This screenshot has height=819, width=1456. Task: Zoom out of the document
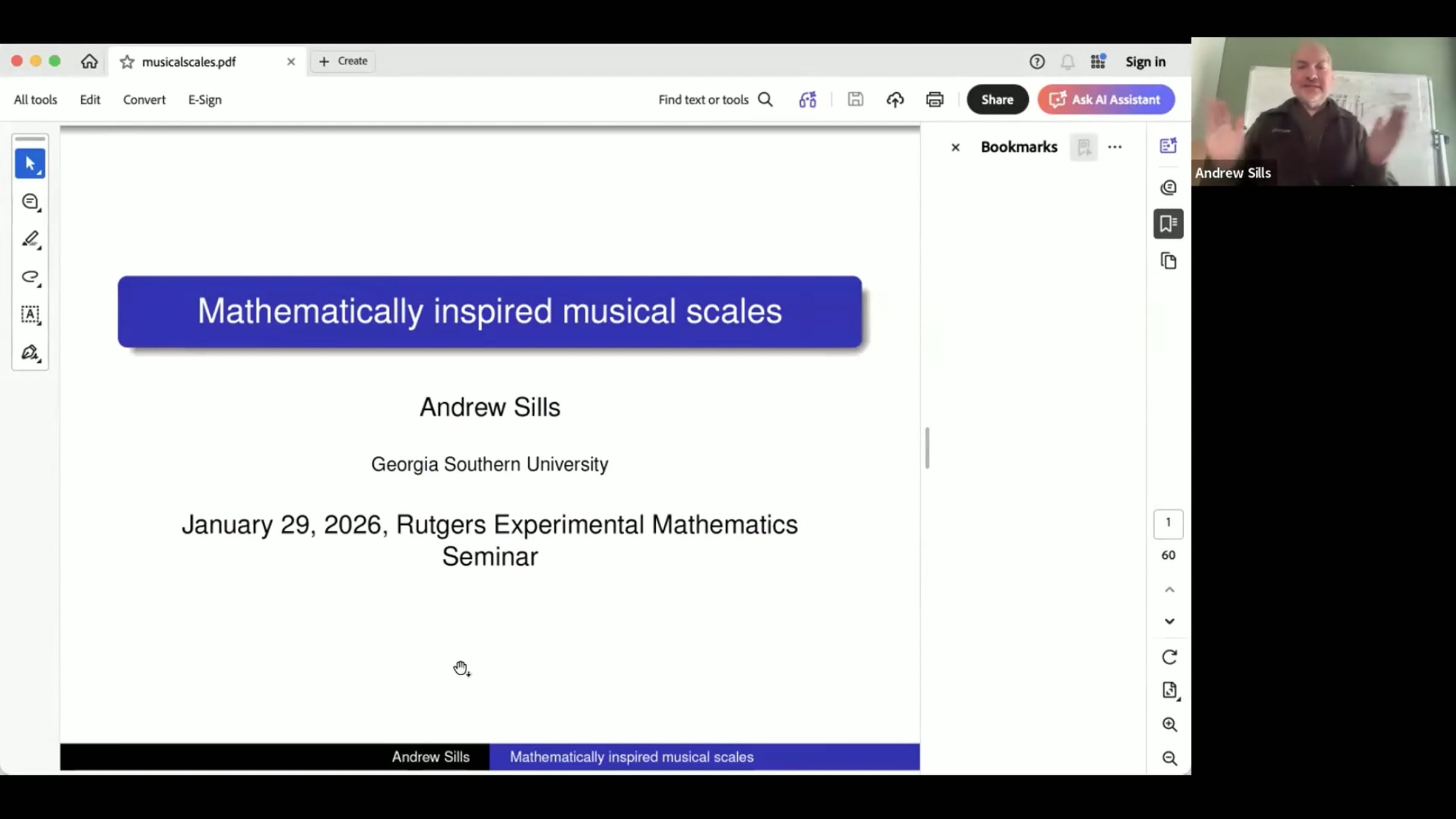(x=1170, y=758)
